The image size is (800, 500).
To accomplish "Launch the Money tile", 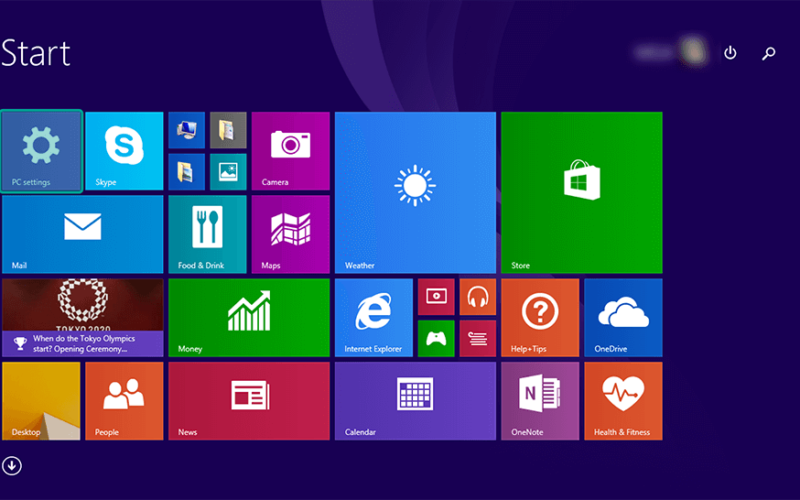I will click(249, 317).
